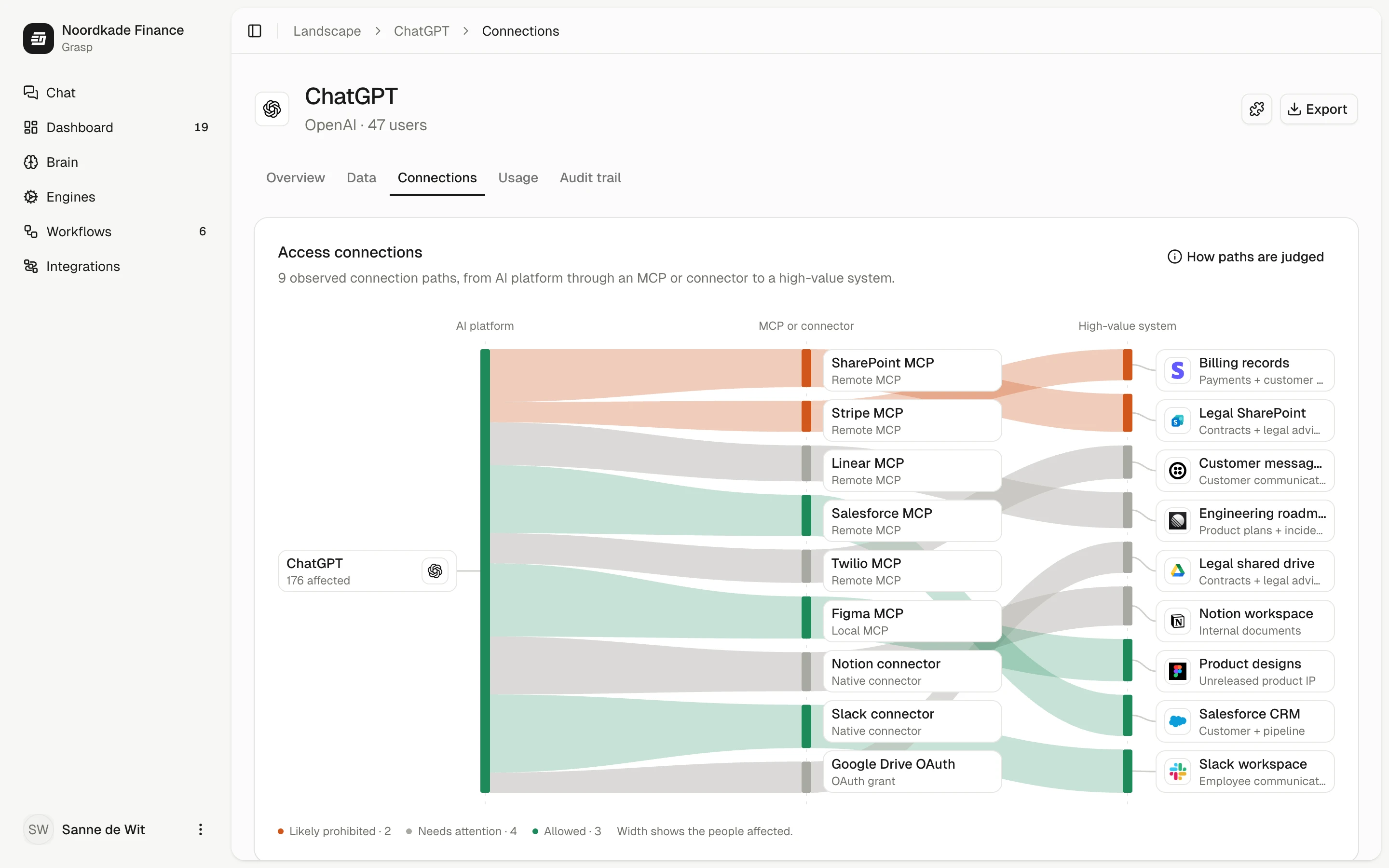Go to Landscape breadcrumb
Viewport: 1389px width, 868px height.
click(327, 31)
